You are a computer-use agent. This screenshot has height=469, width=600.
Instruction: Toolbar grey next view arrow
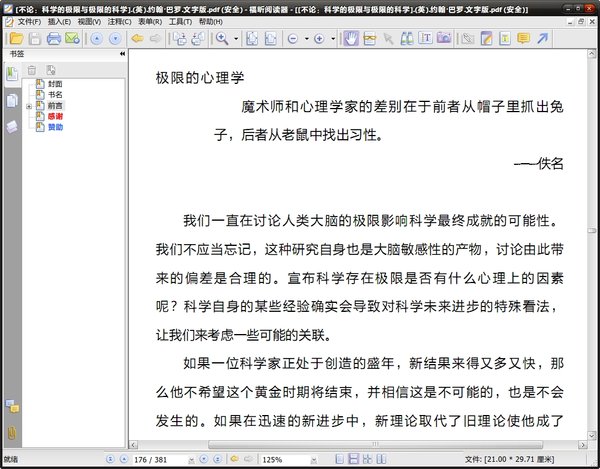pos(155,39)
